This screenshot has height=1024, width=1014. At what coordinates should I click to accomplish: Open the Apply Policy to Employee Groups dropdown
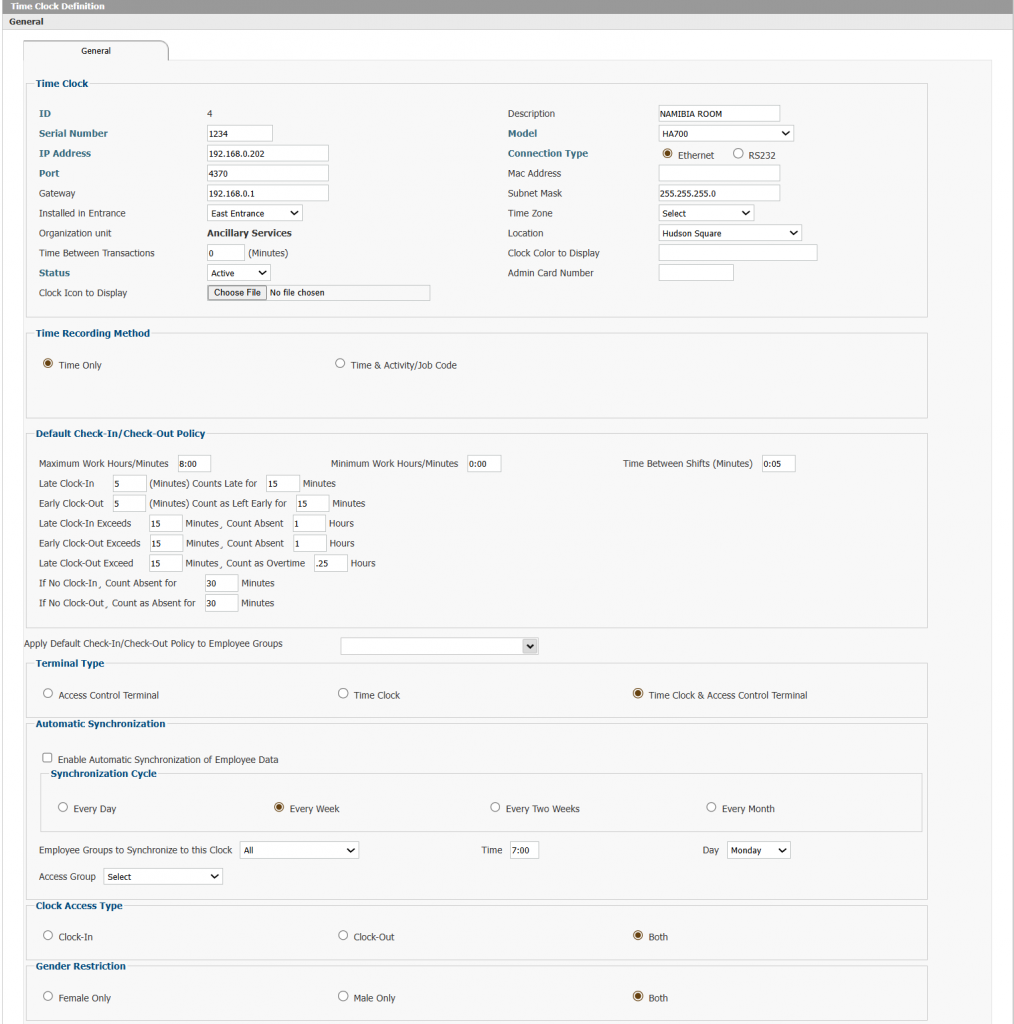[439, 646]
